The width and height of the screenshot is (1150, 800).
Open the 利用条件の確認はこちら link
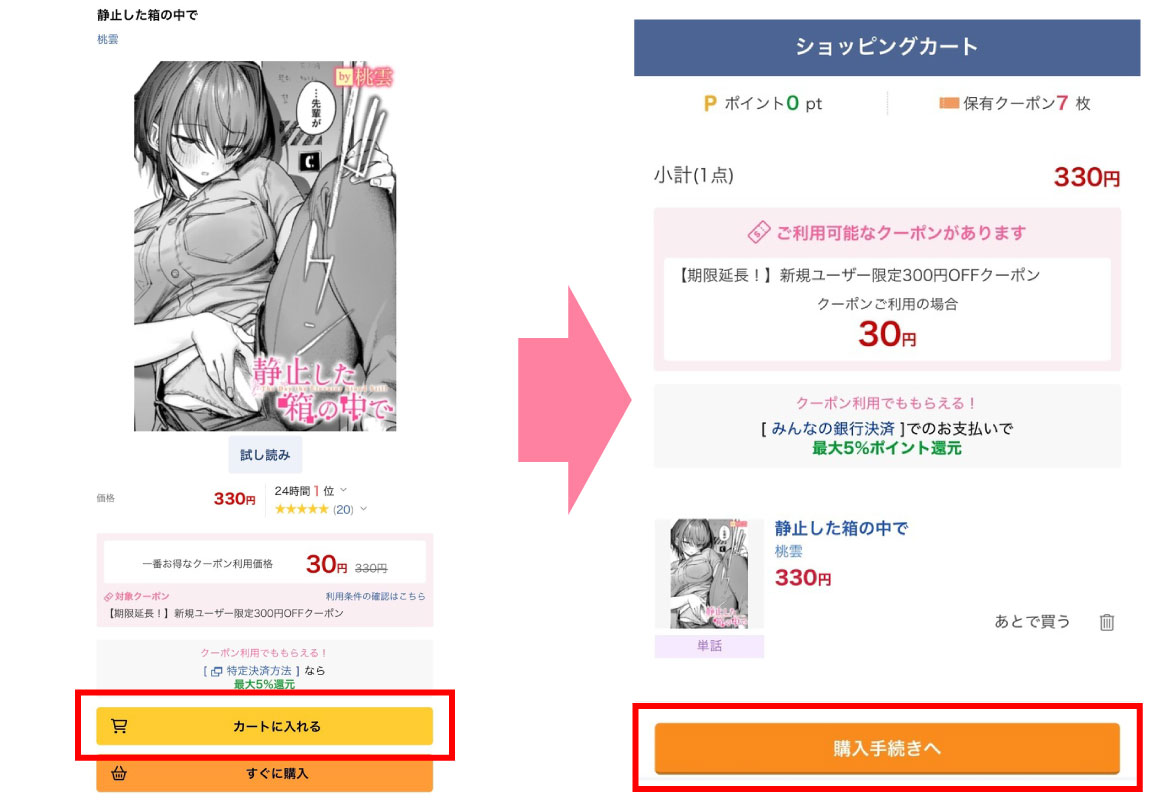375,596
